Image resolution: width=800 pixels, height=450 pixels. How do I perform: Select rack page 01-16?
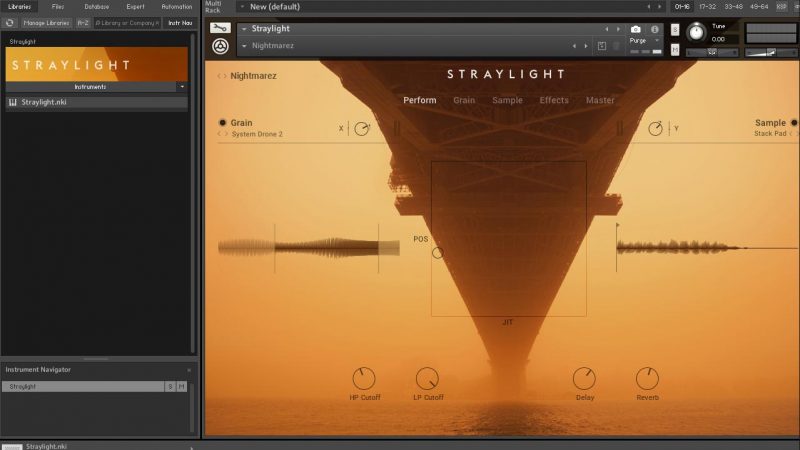(x=682, y=7)
